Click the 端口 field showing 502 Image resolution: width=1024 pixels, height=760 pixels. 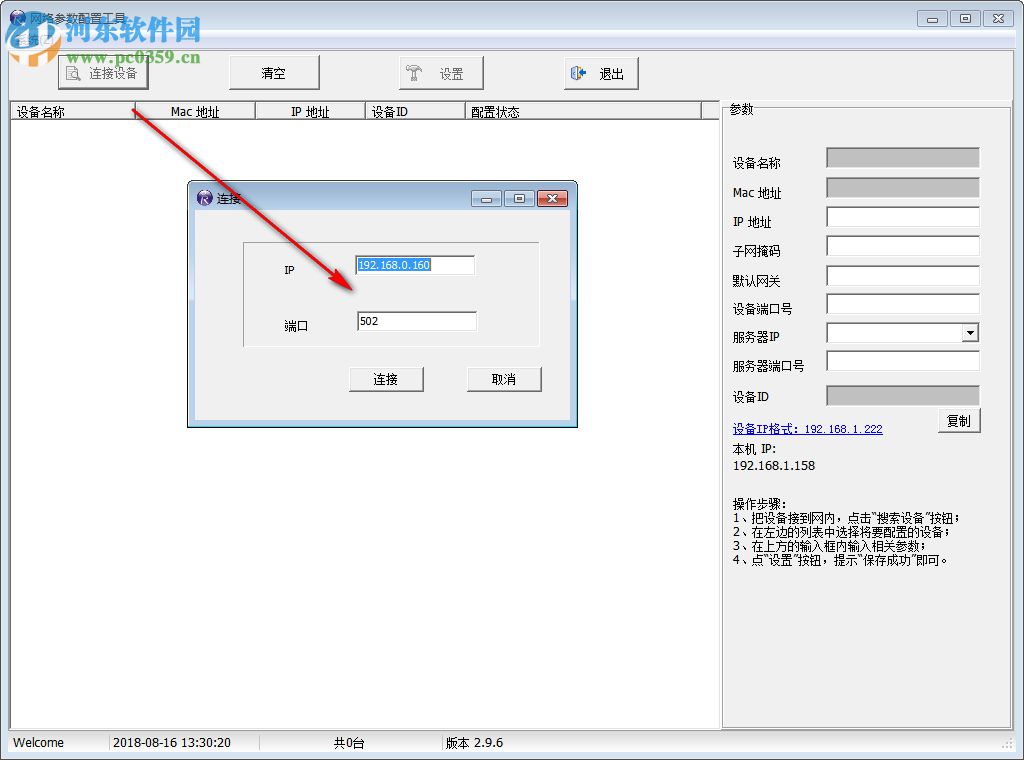click(x=414, y=320)
